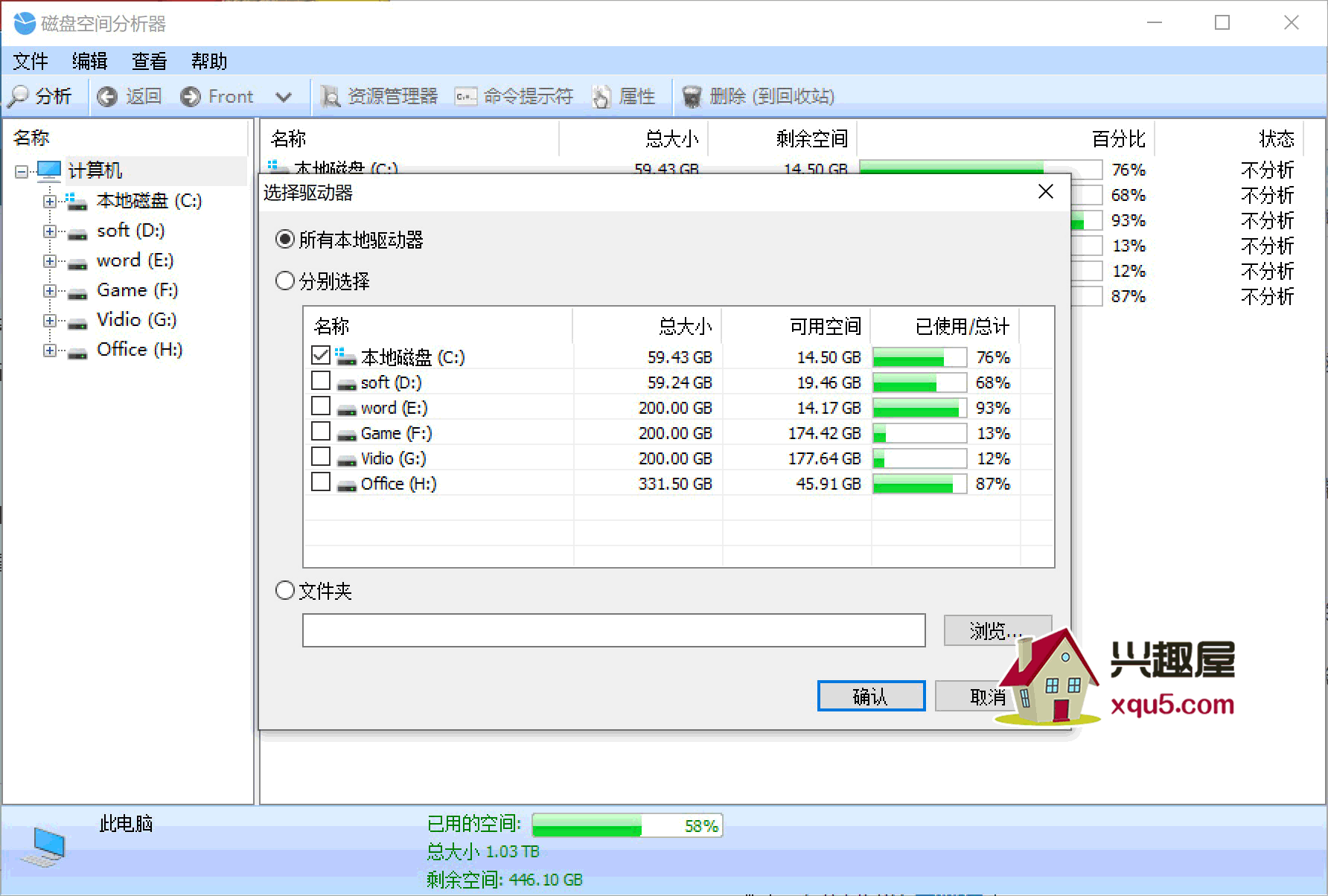The height and width of the screenshot is (896, 1328).
Task: Expand the soft (D:) tree node
Action: pos(50,231)
